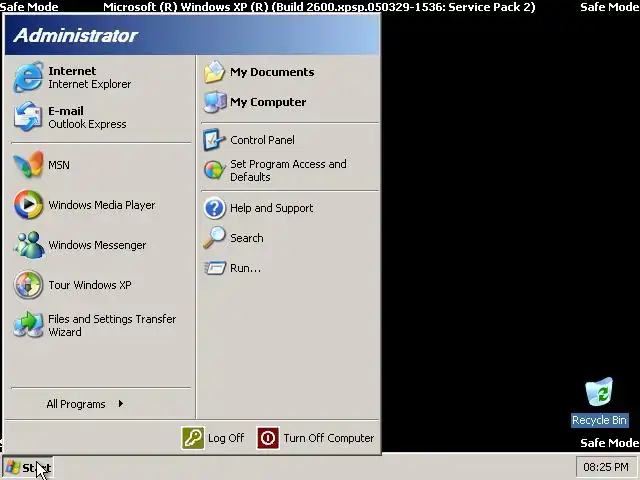
Task: Click the Run window icon
Action: [x=215, y=268]
